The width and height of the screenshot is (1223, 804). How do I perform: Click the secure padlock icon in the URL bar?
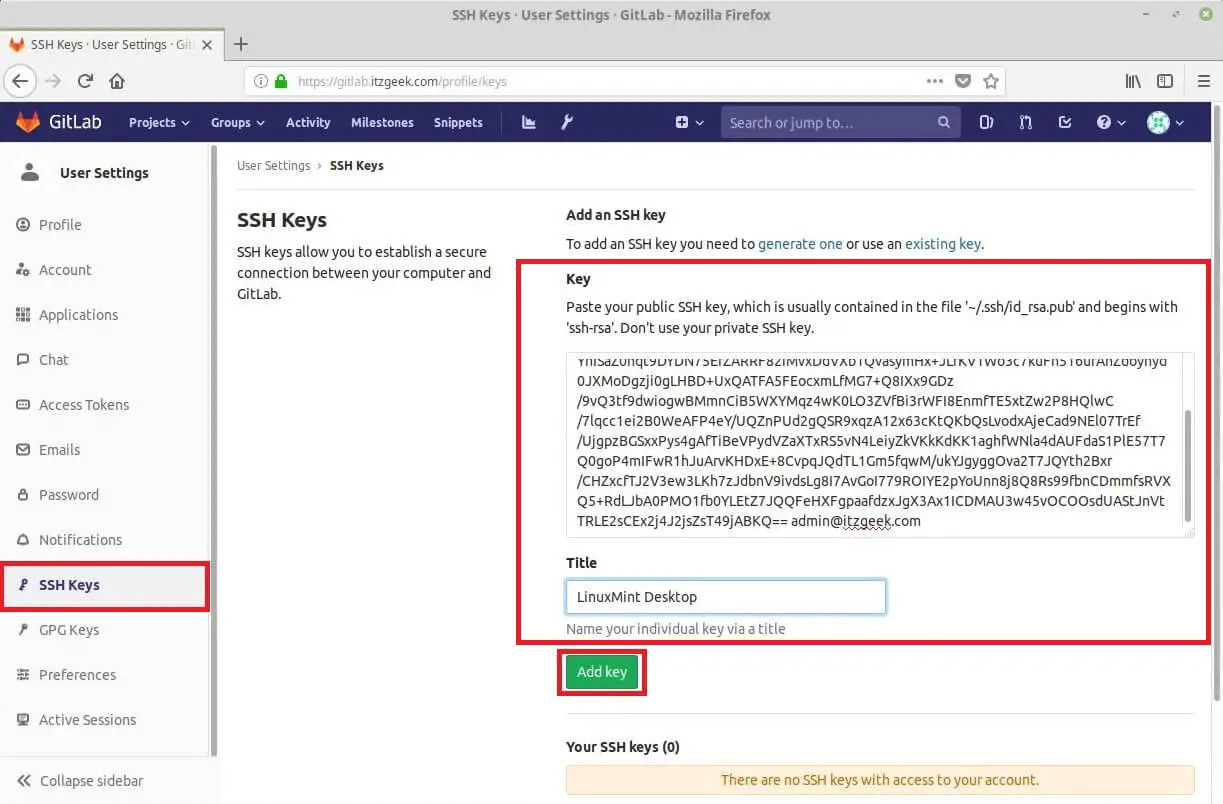click(281, 81)
